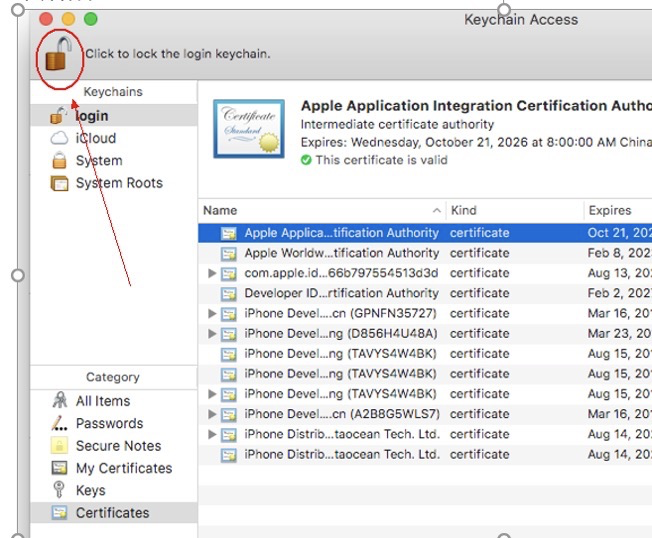Screen dimensions: 652x538
Task: Show the All Items category
Action: pyautogui.click(x=102, y=401)
